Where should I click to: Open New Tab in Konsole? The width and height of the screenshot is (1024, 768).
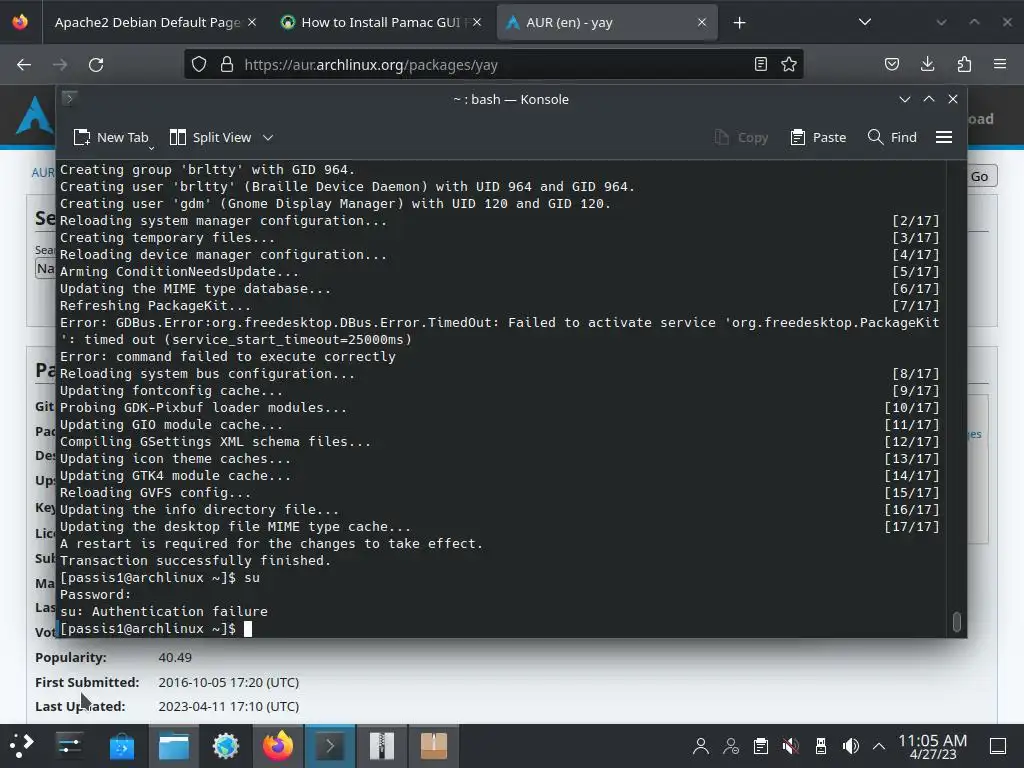[111, 138]
